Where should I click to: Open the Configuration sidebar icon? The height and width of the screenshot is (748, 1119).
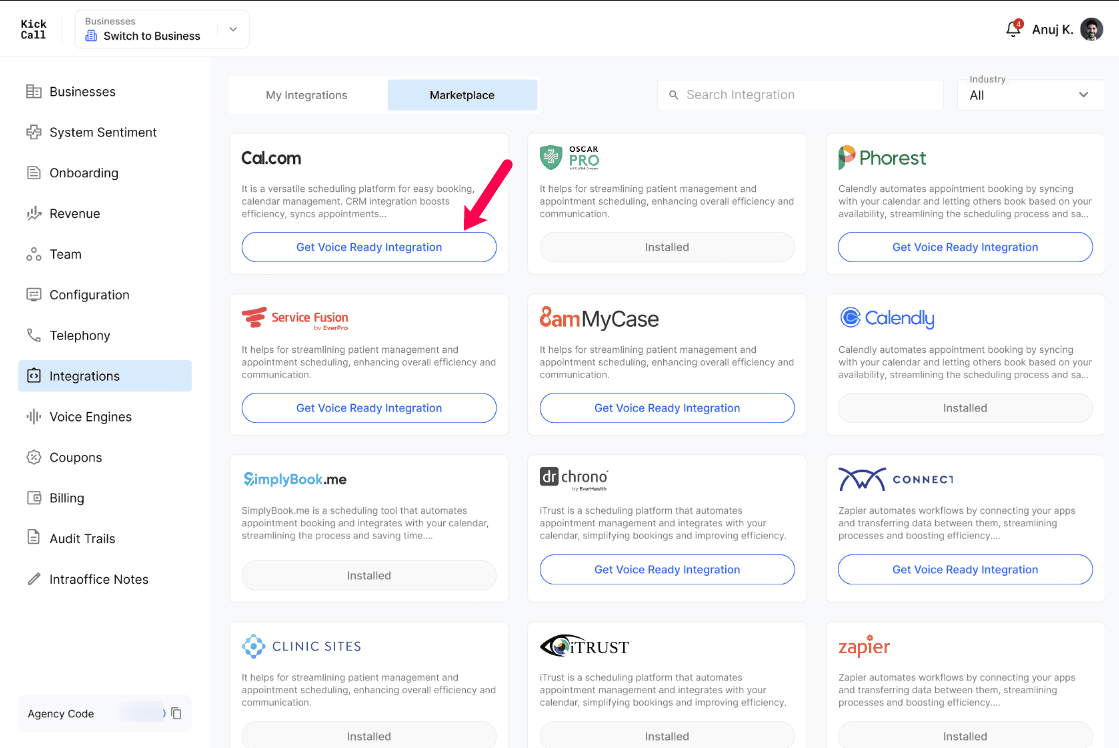(34, 295)
